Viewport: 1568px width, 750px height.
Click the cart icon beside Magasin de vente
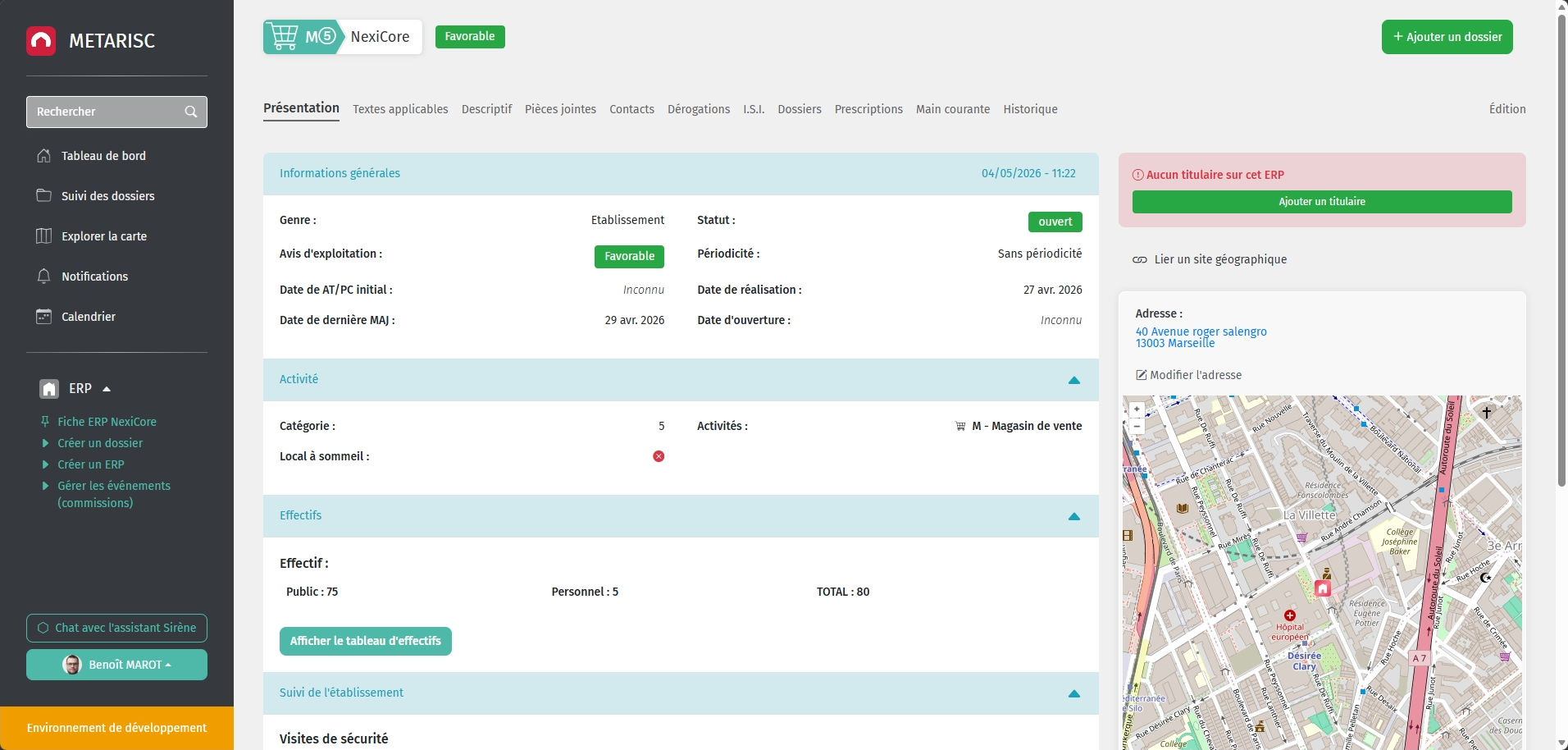[960, 427]
